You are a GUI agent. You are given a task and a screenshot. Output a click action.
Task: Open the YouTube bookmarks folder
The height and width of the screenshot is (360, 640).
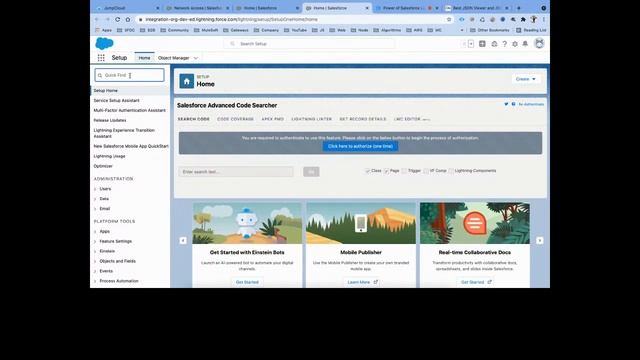coord(295,30)
